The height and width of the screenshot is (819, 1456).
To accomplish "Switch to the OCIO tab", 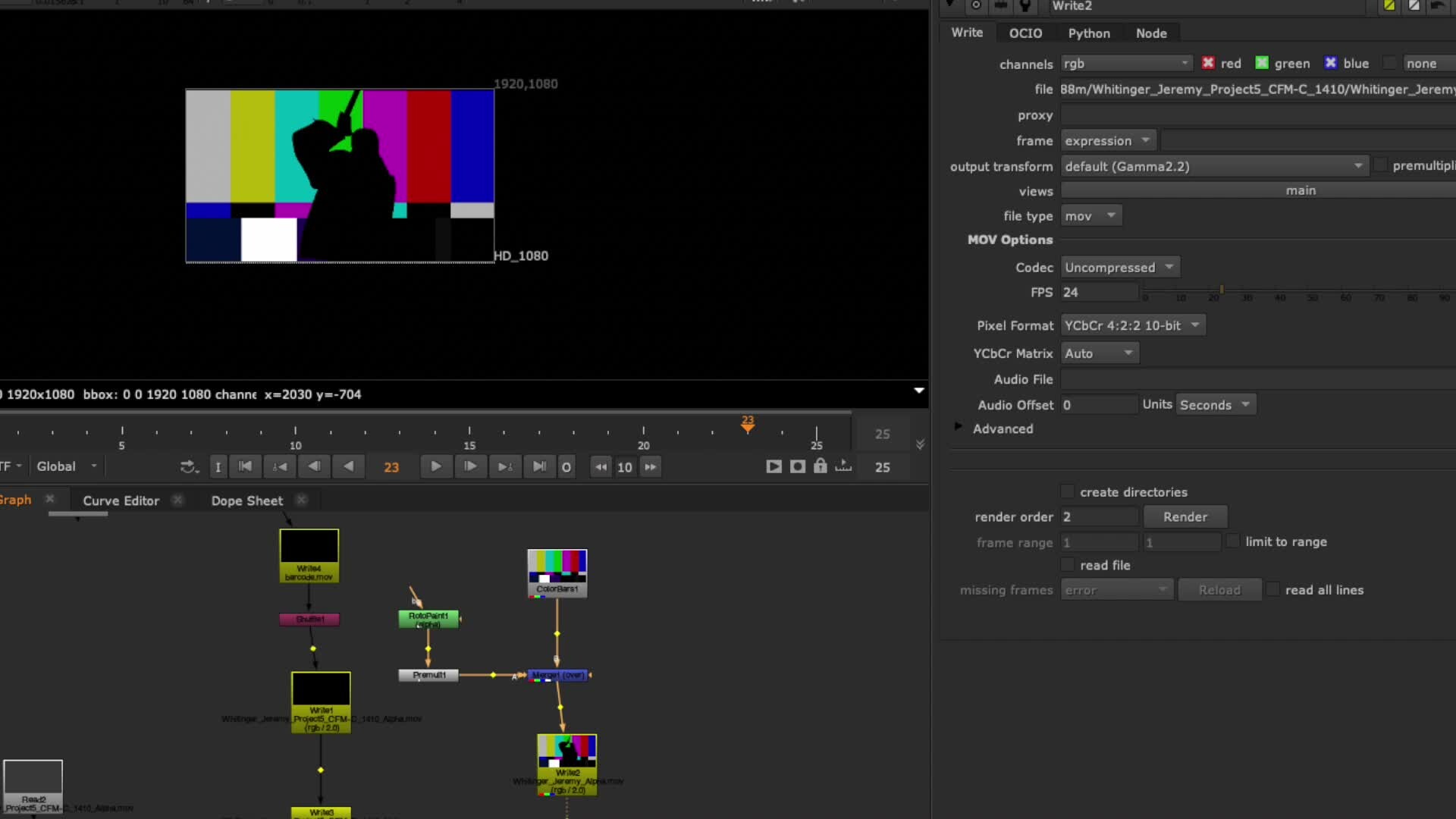I will 1025,33.
